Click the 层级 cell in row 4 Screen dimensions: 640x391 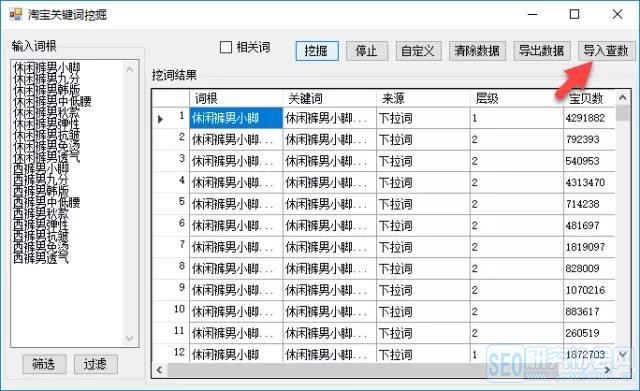coord(516,182)
